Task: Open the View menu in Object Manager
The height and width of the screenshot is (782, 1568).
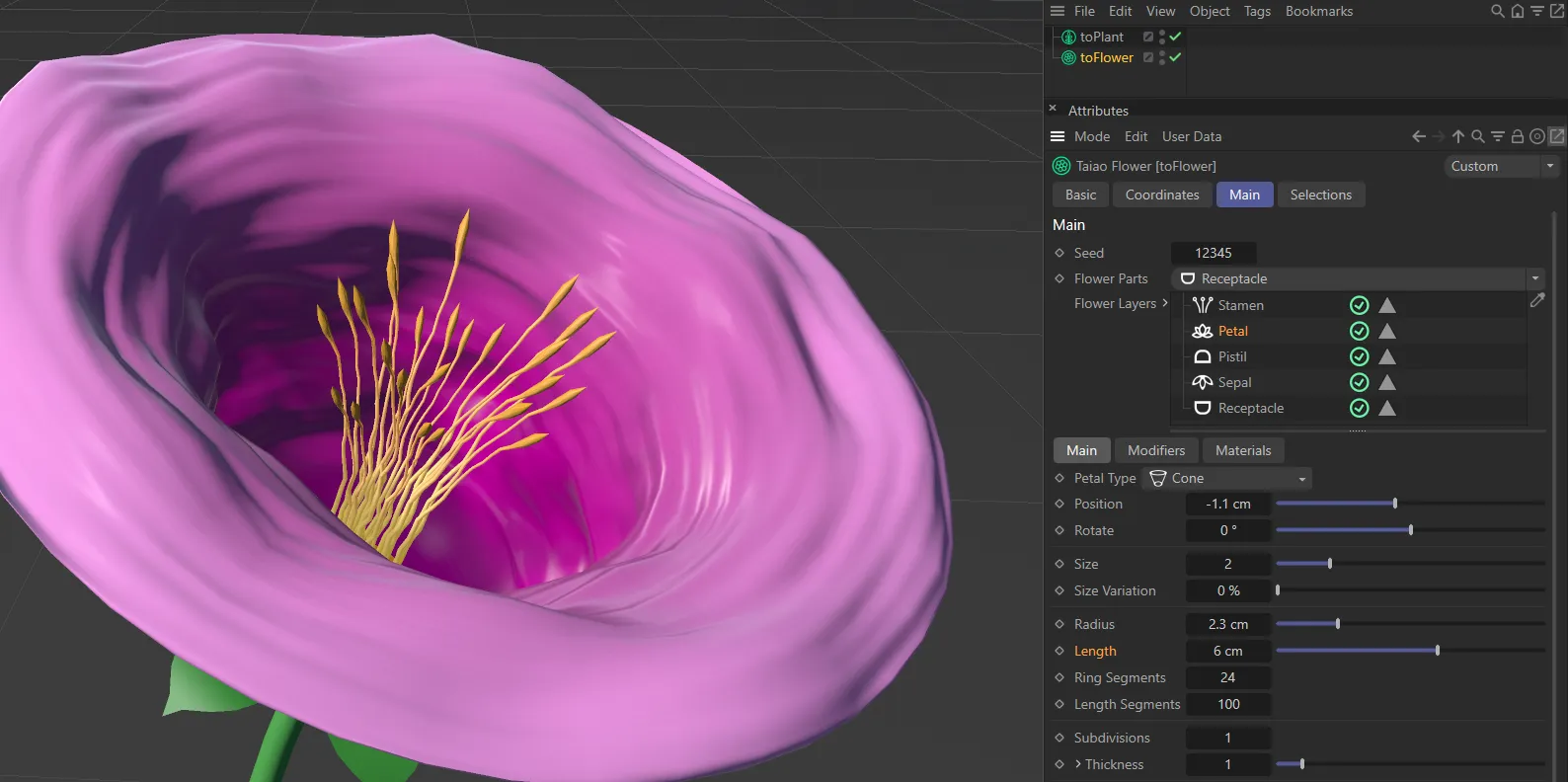Action: [x=1160, y=11]
